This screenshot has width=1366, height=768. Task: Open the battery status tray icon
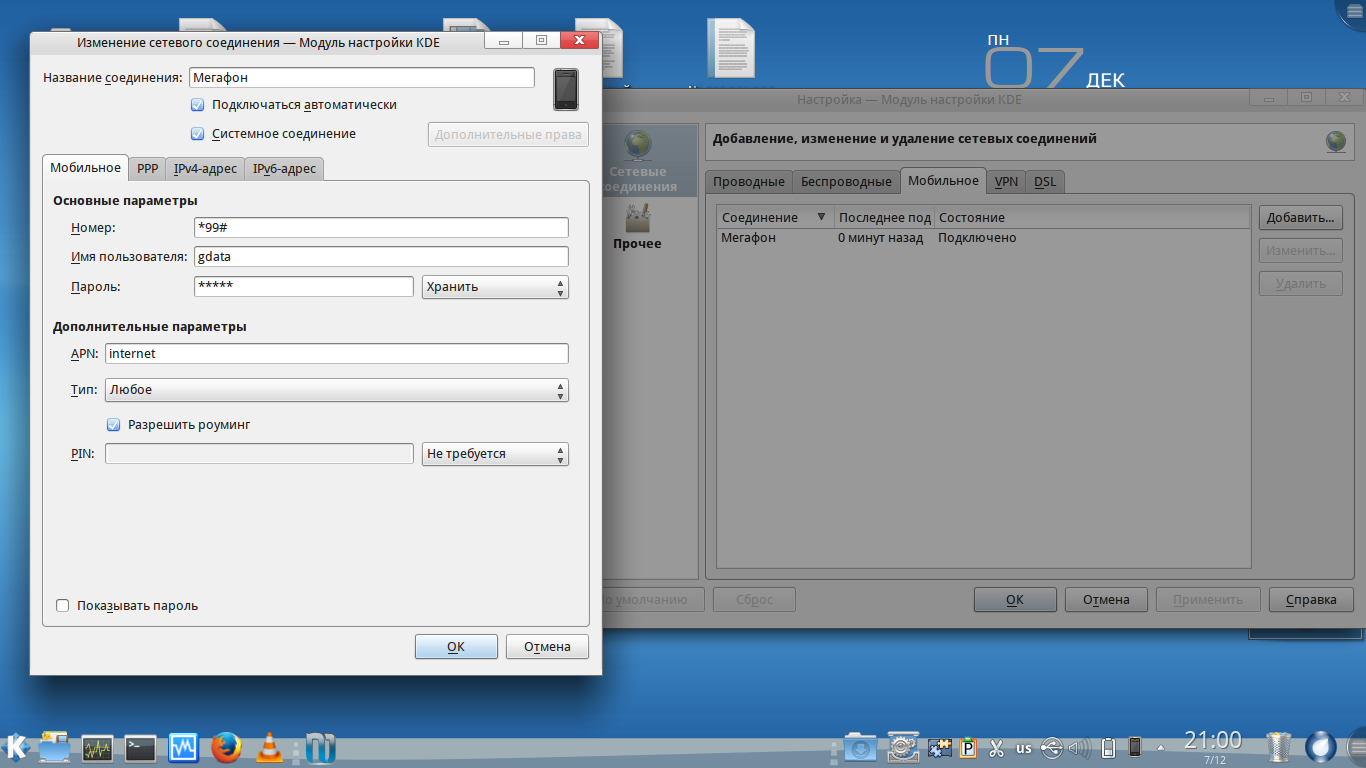[x=1107, y=748]
